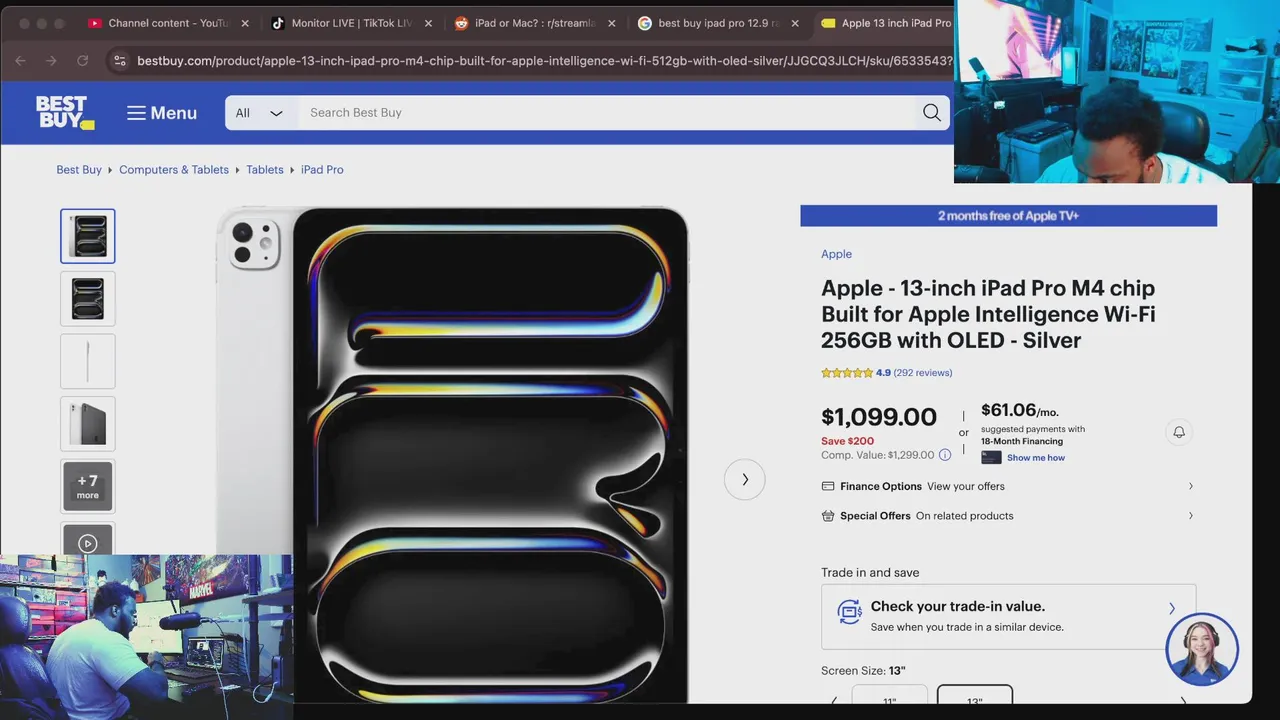Close the best buy ipad pro tab
This screenshot has width=1280, height=720.
(x=796, y=23)
